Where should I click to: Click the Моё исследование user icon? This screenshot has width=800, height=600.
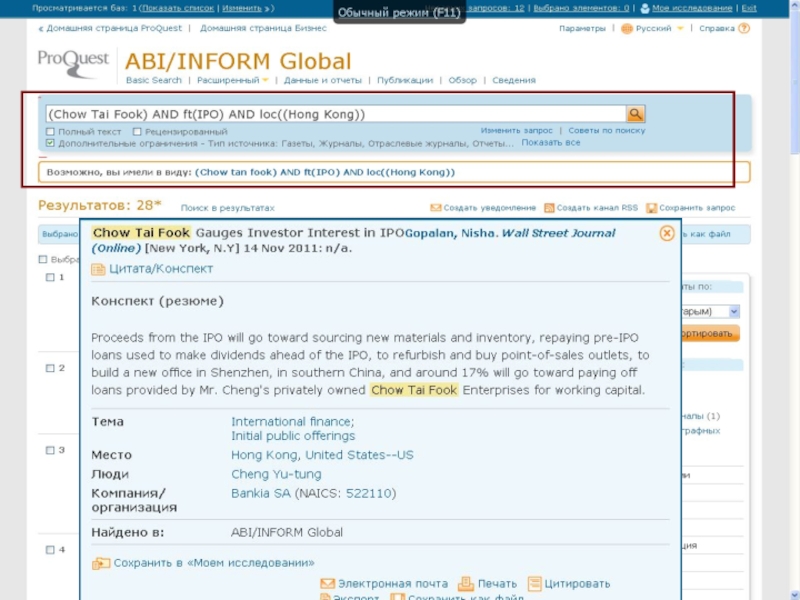[x=645, y=8]
